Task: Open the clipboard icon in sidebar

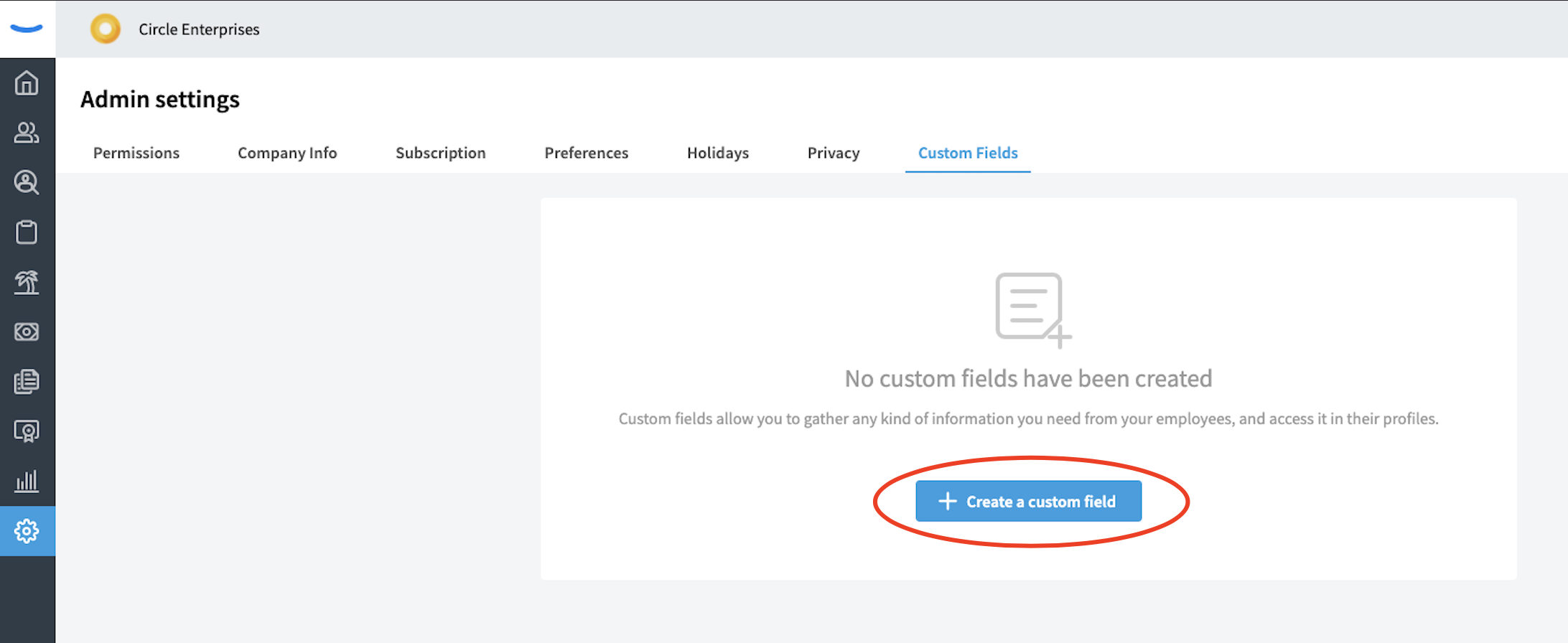Action: coord(27,232)
